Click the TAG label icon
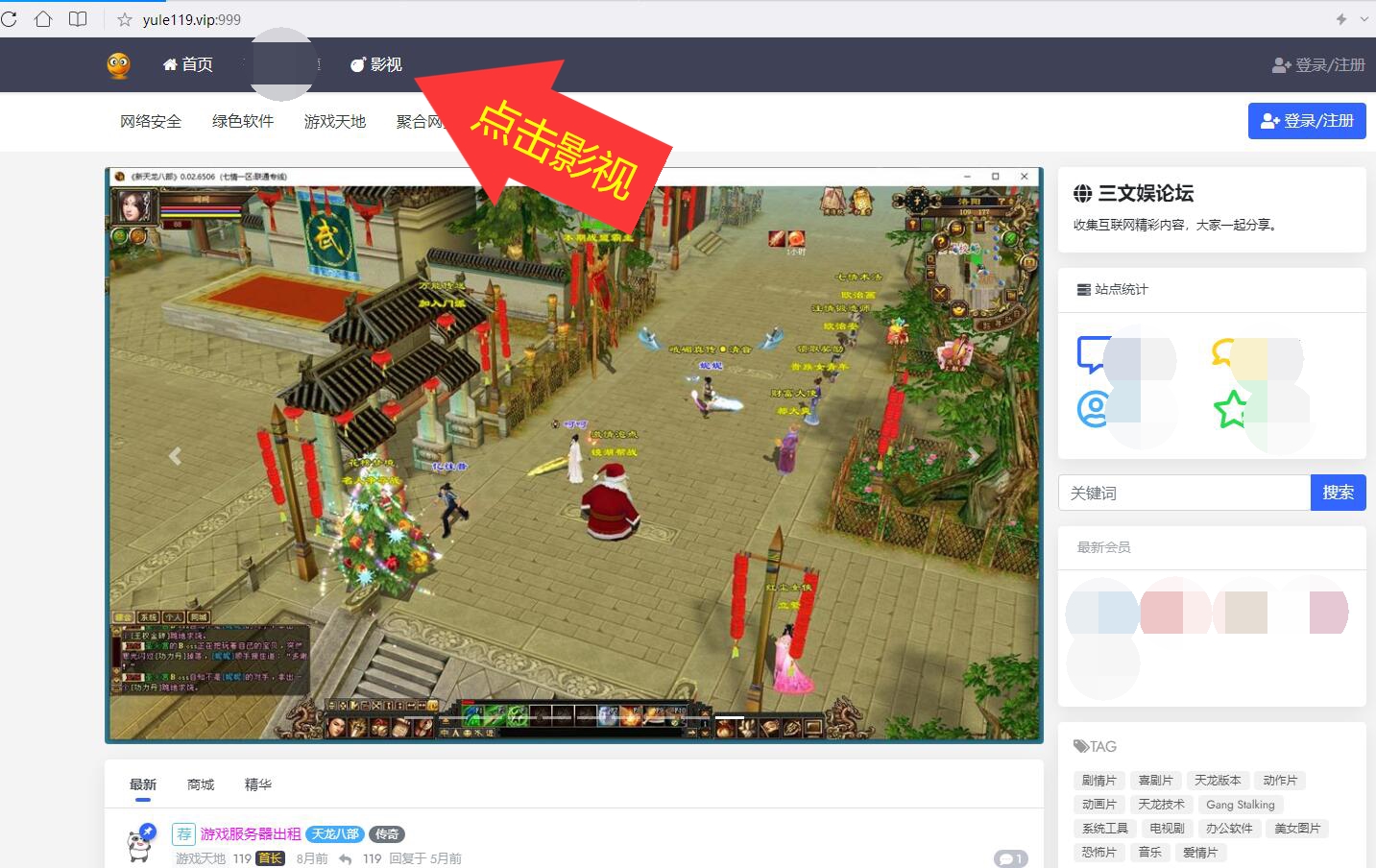The width and height of the screenshot is (1376, 868). (1081, 746)
